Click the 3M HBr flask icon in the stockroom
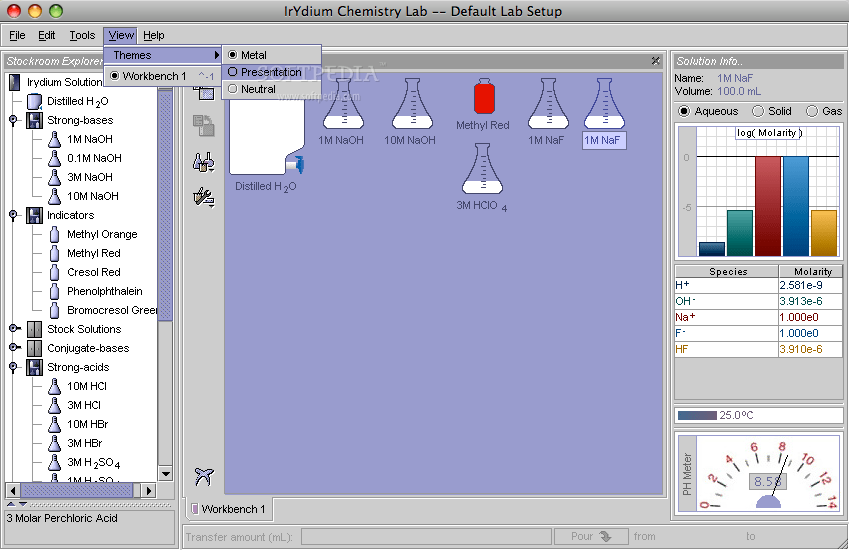Viewport: 849px width, 550px height. click(x=54, y=443)
